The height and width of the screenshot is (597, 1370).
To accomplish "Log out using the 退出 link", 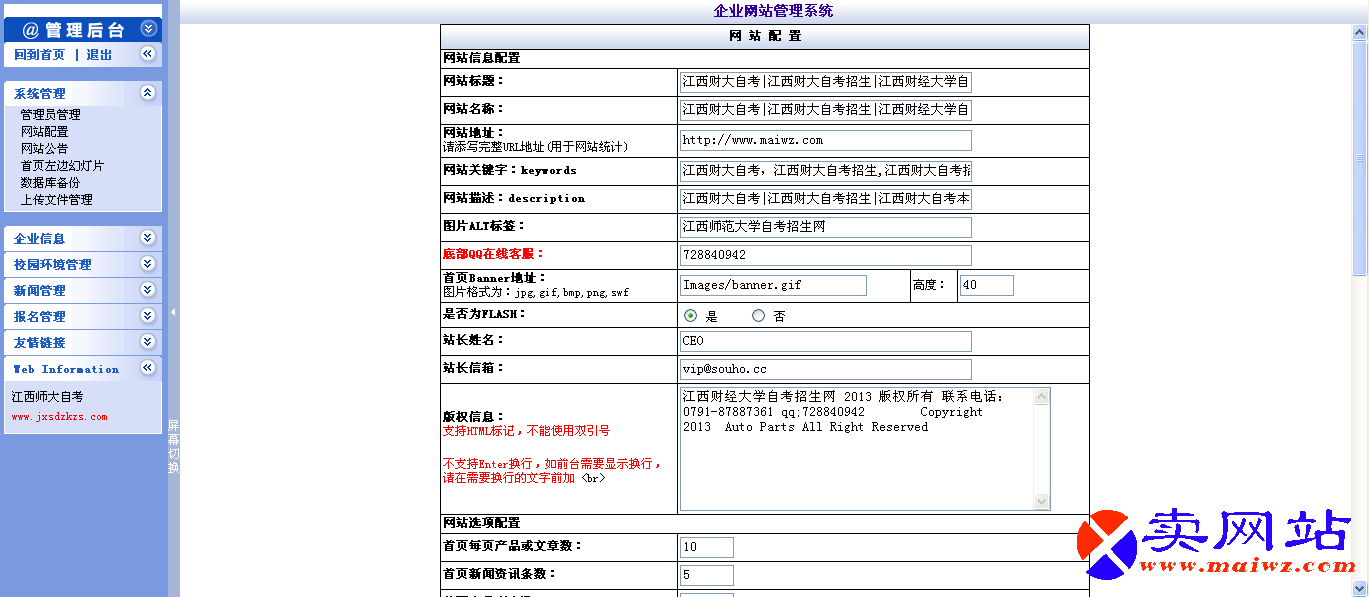I will click(99, 55).
